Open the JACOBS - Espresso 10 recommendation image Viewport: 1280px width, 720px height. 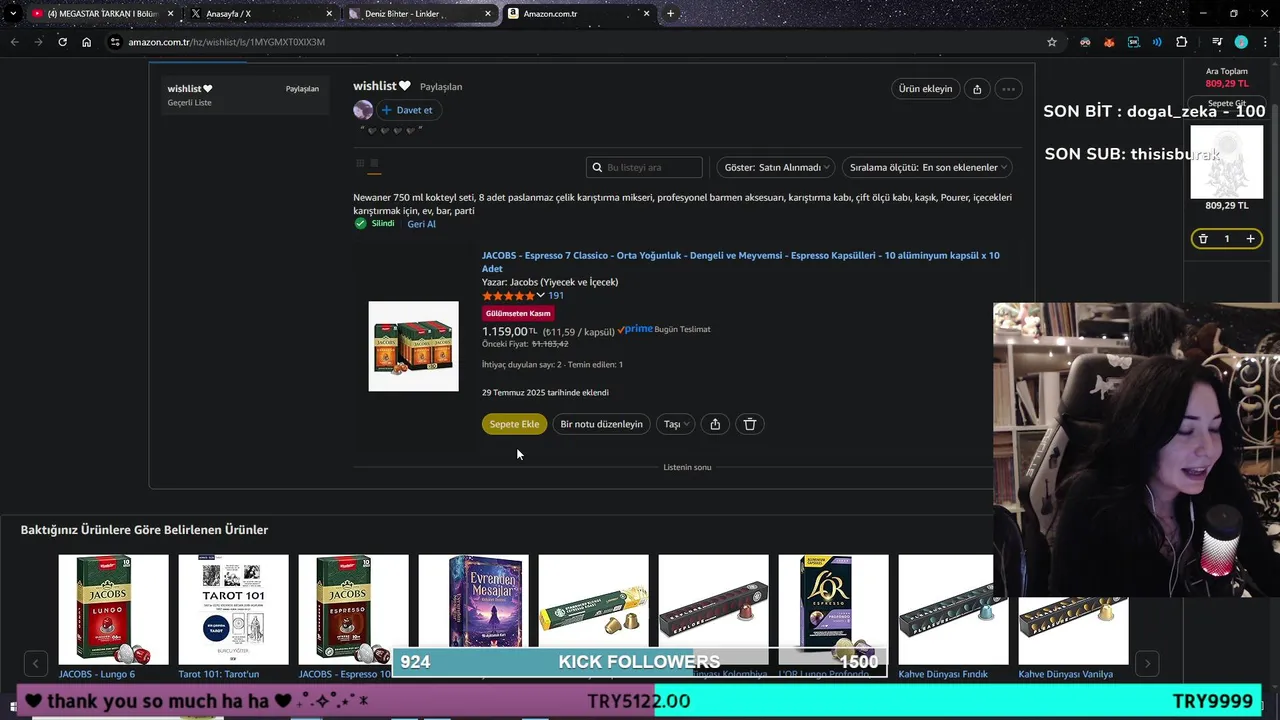click(353, 609)
